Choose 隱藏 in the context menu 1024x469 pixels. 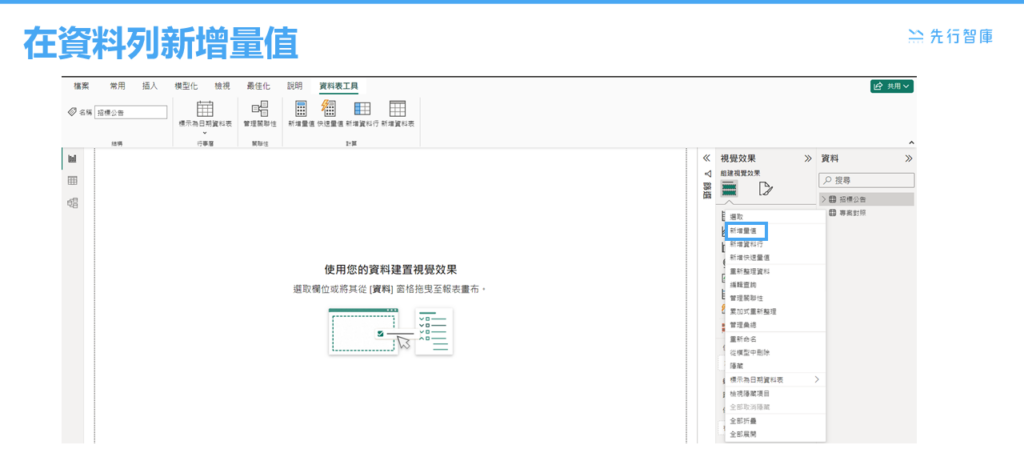[775, 366]
